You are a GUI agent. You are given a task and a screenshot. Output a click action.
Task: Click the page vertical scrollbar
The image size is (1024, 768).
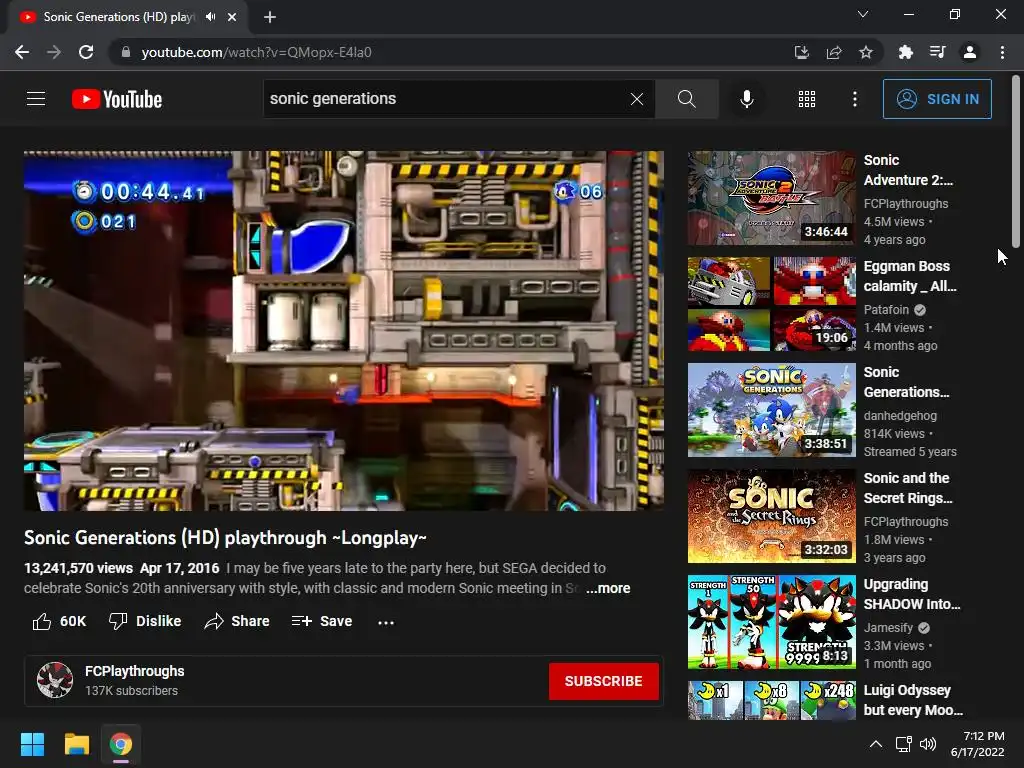[1016, 162]
